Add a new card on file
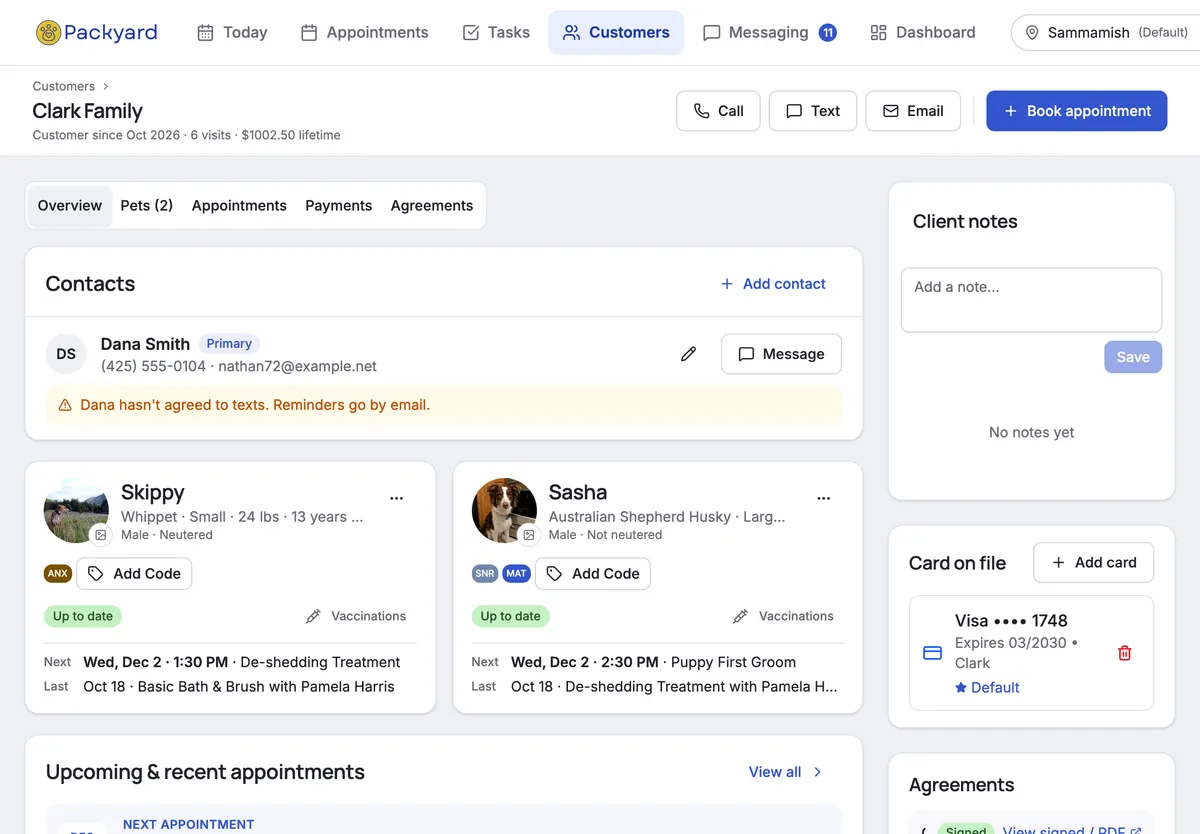The image size is (1200, 834). pyautogui.click(x=1093, y=563)
